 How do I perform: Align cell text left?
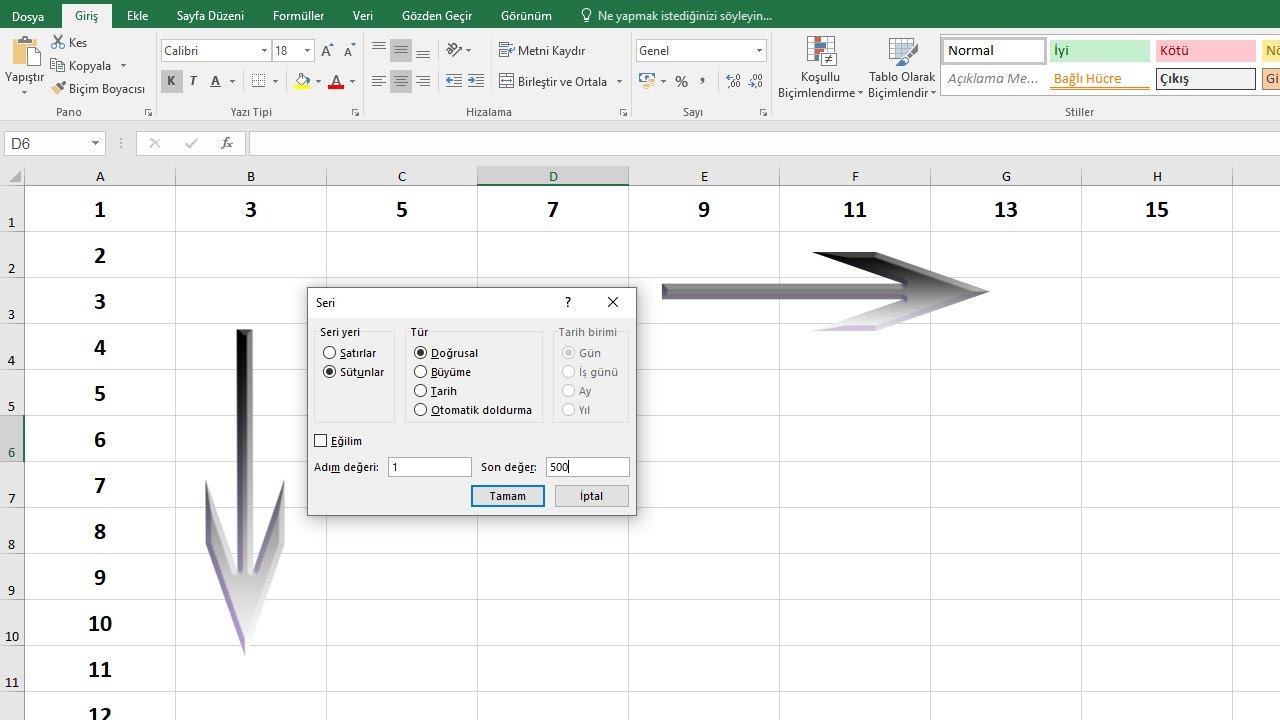click(x=379, y=82)
